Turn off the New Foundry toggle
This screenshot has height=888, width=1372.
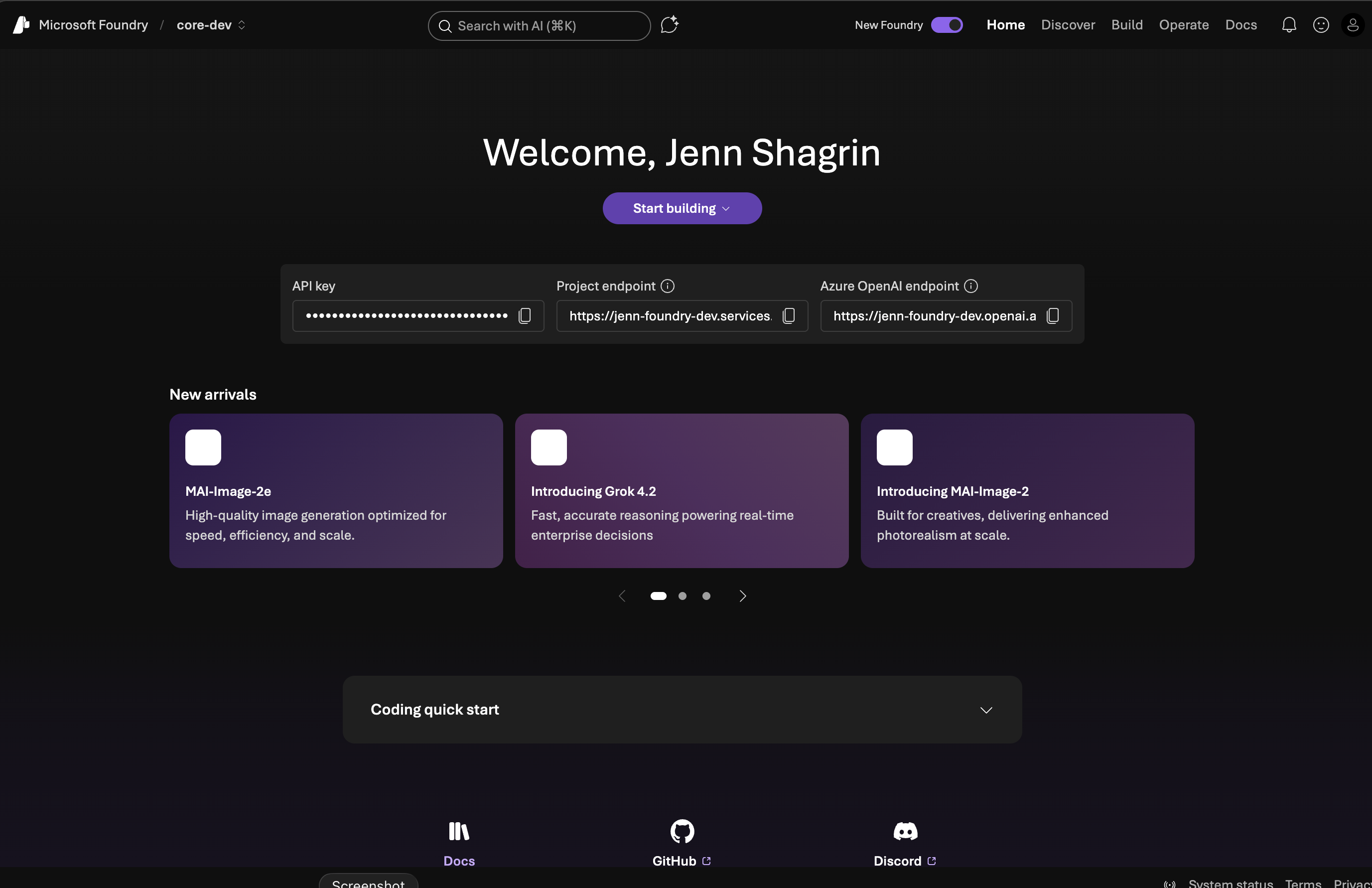pos(947,25)
